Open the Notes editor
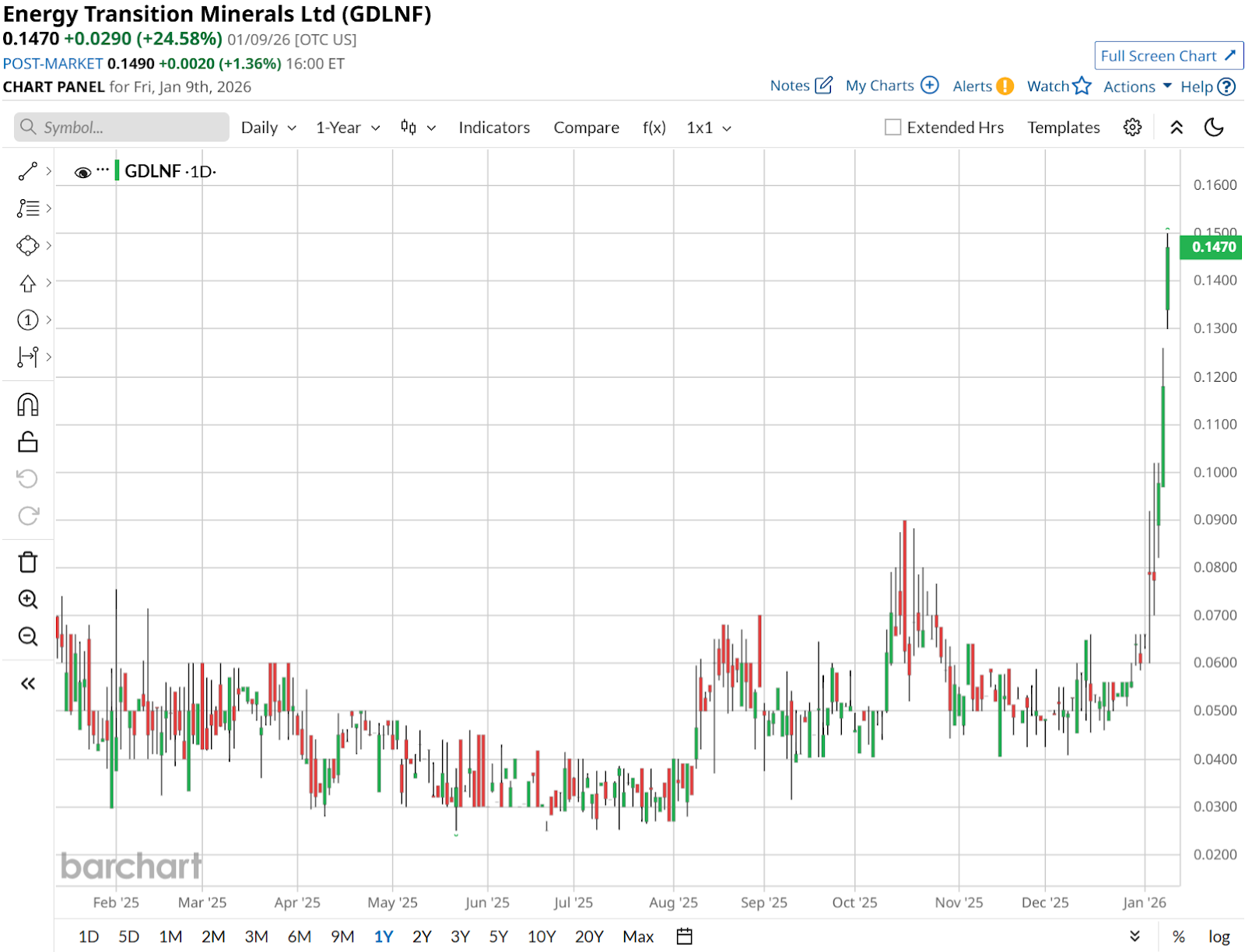Image resolution: width=1245 pixels, height=952 pixels. 801,86
